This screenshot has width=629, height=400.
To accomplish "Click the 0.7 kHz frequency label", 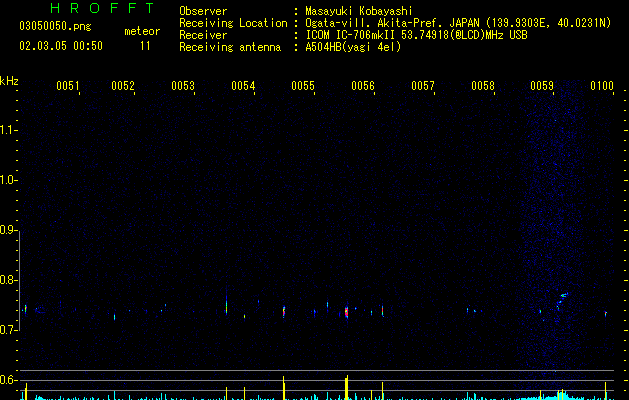I will [8, 330].
